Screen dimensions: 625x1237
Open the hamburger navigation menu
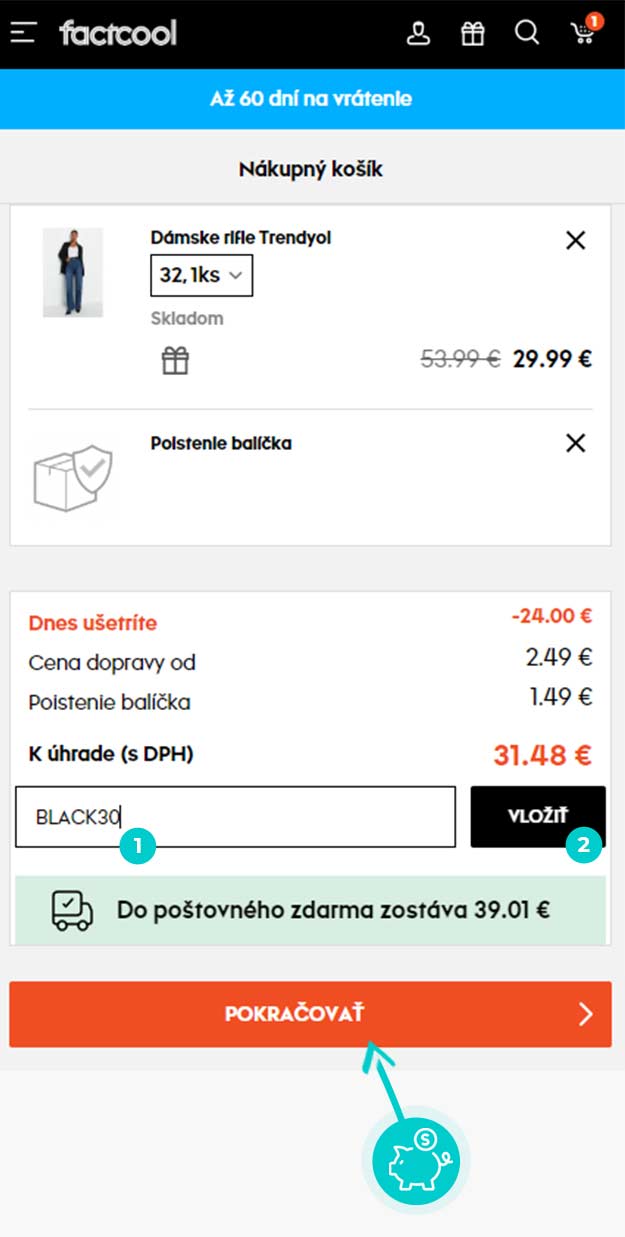click(x=23, y=33)
